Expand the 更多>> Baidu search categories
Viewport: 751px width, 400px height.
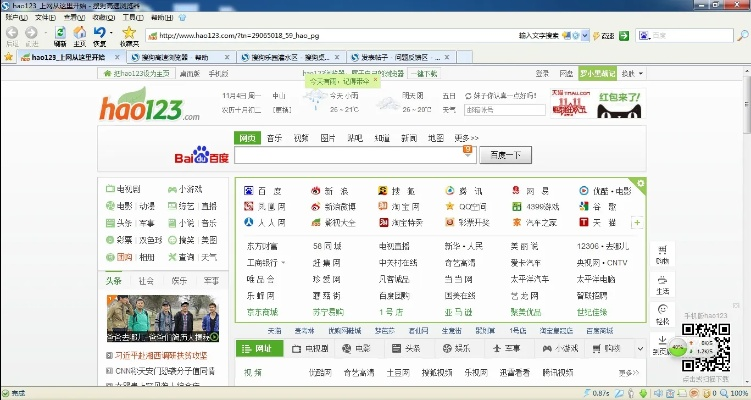tap(466, 137)
